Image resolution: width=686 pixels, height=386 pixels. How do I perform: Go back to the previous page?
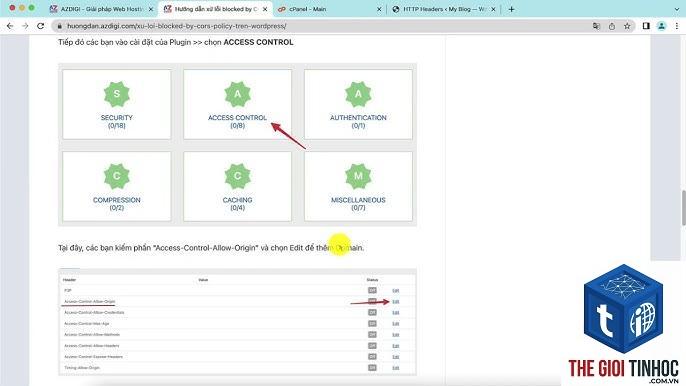point(10,26)
